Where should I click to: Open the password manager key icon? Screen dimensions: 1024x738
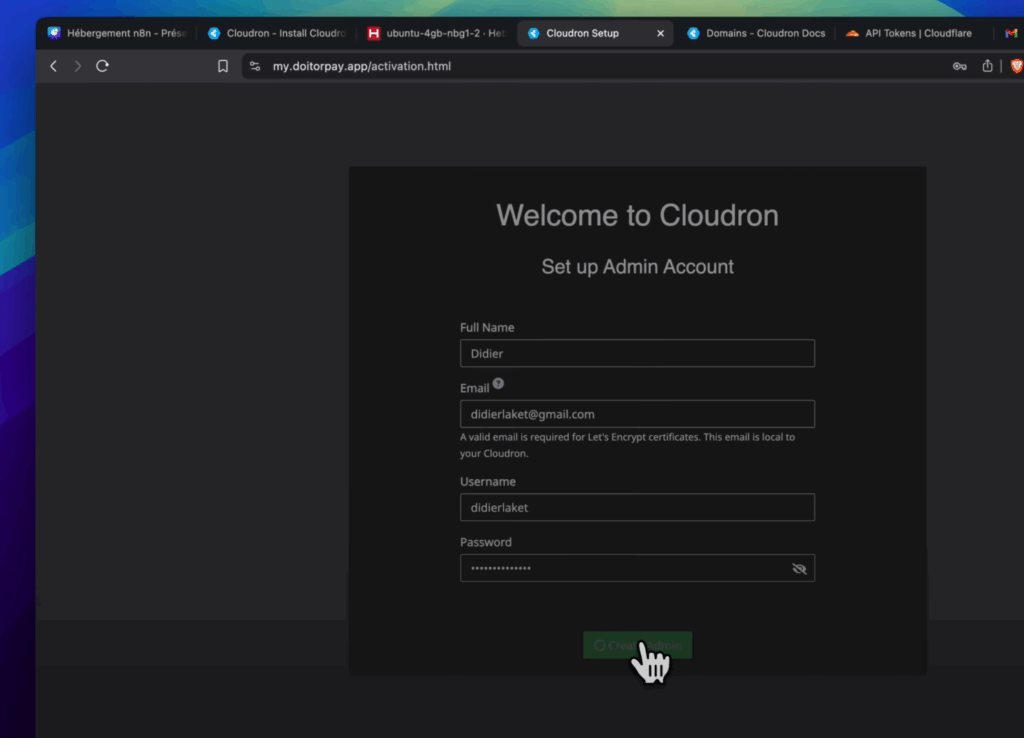[959, 66]
